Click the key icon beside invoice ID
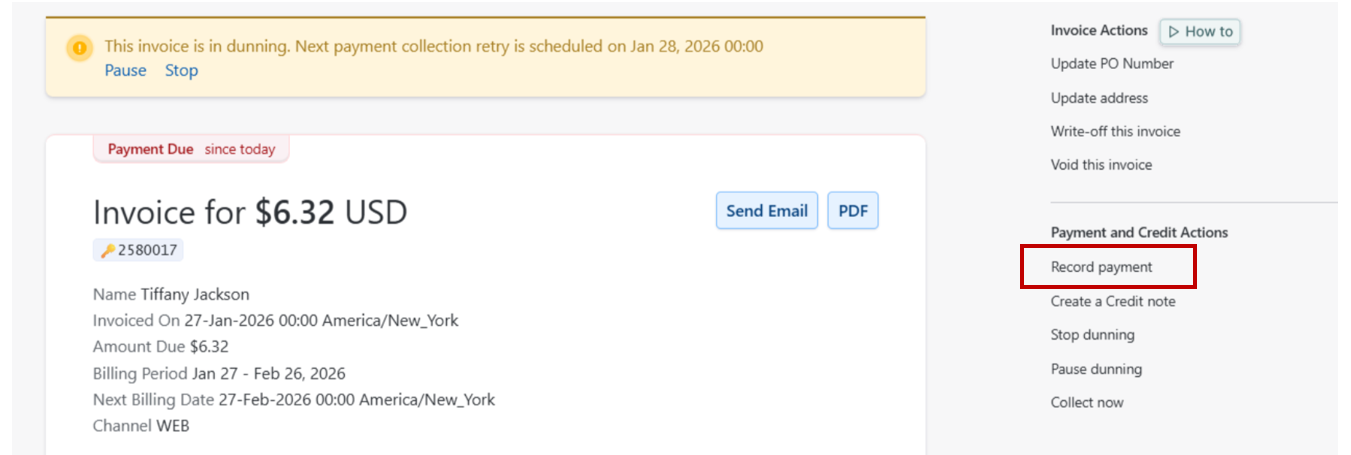The image size is (1351, 455). tap(107, 251)
